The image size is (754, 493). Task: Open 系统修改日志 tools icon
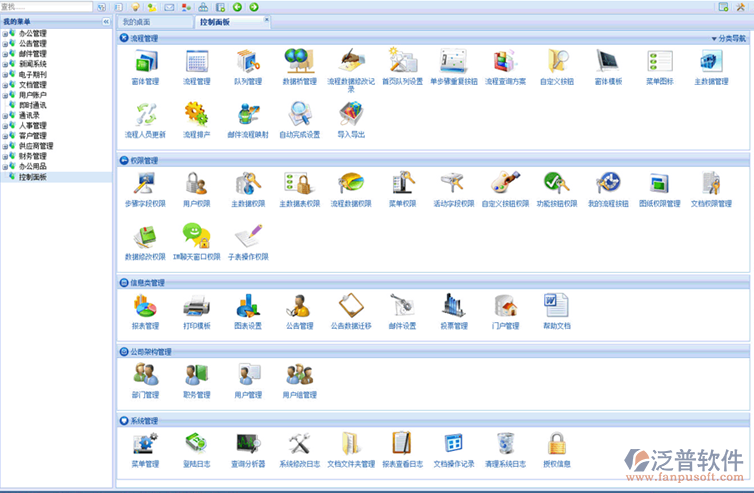point(300,443)
